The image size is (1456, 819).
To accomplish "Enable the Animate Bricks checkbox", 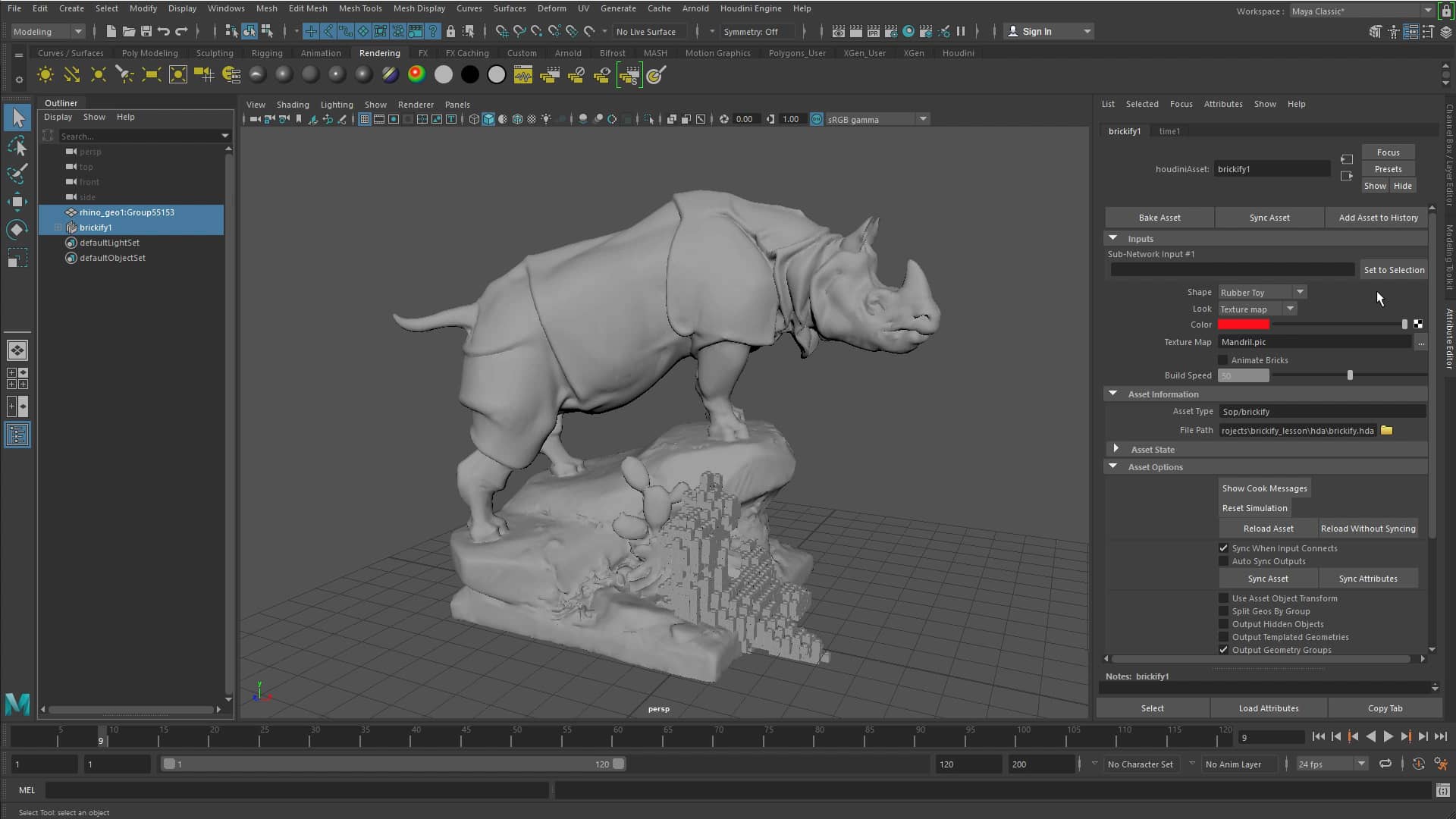I will click(x=1224, y=359).
